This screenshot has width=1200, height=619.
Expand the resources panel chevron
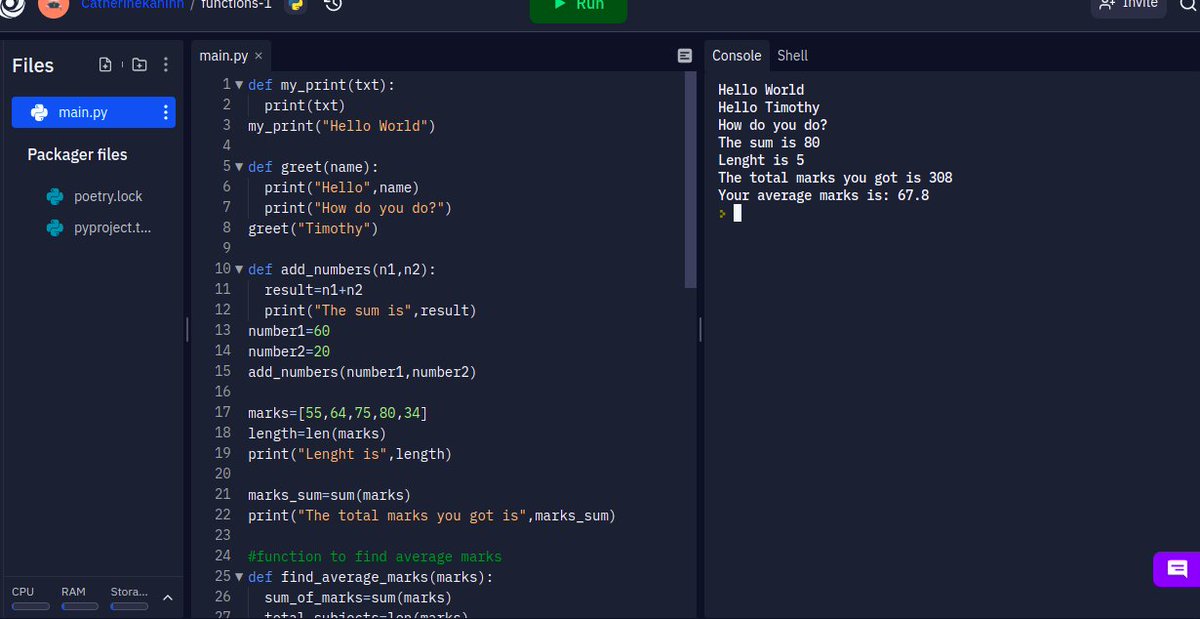(x=167, y=598)
